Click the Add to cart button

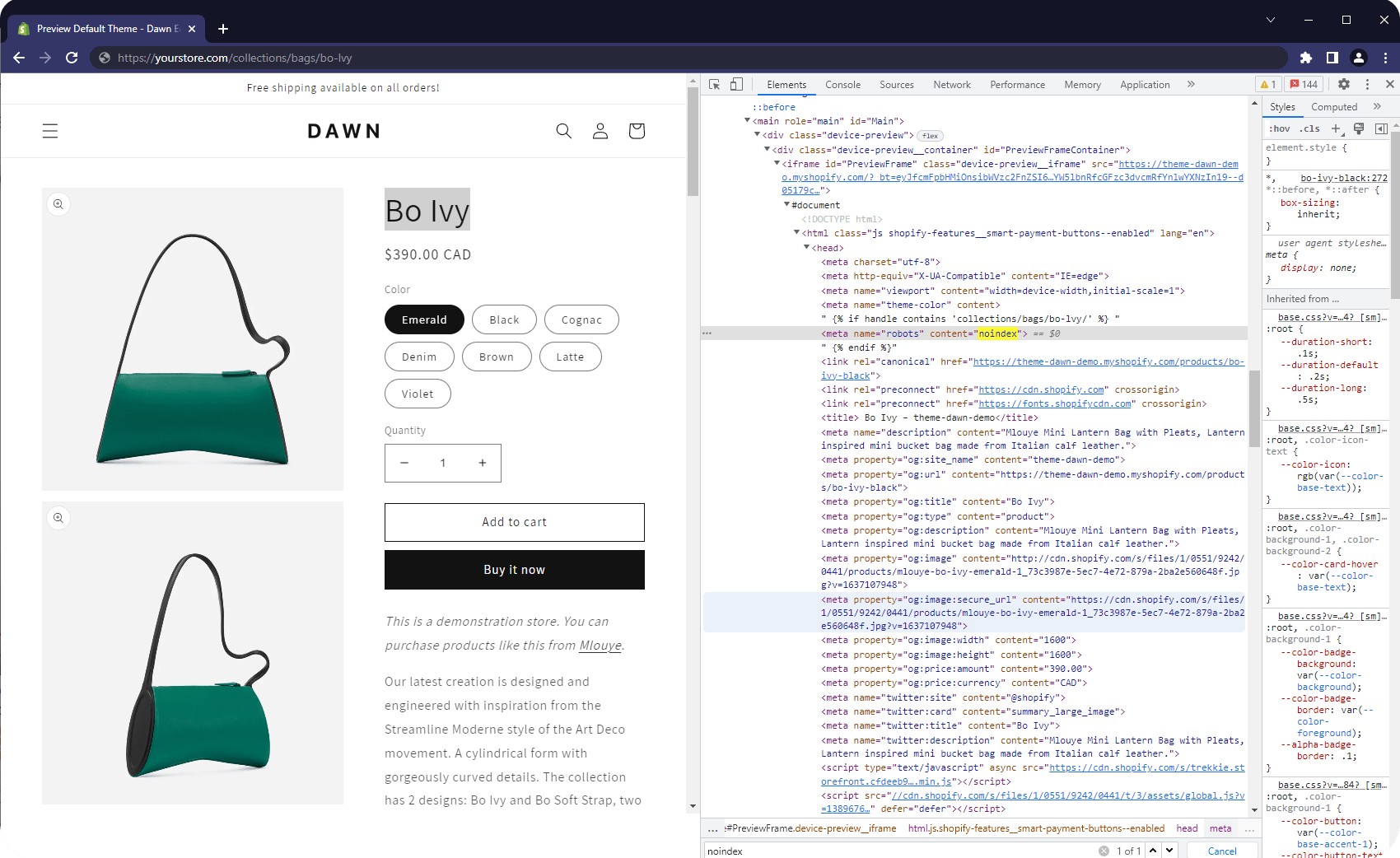tap(515, 522)
